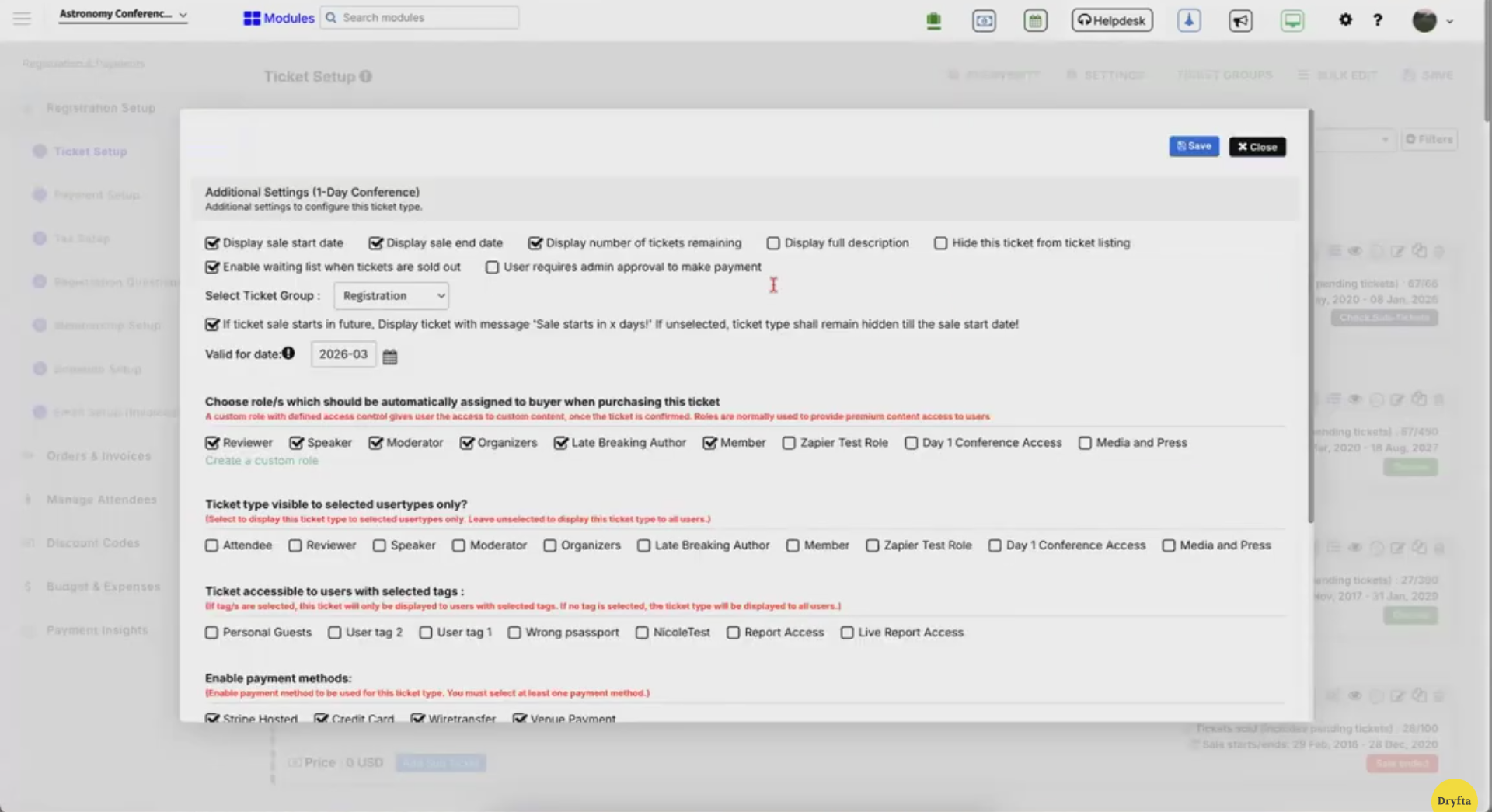Uncheck Display sale start date
The width and height of the screenshot is (1492, 812).
coord(213,243)
